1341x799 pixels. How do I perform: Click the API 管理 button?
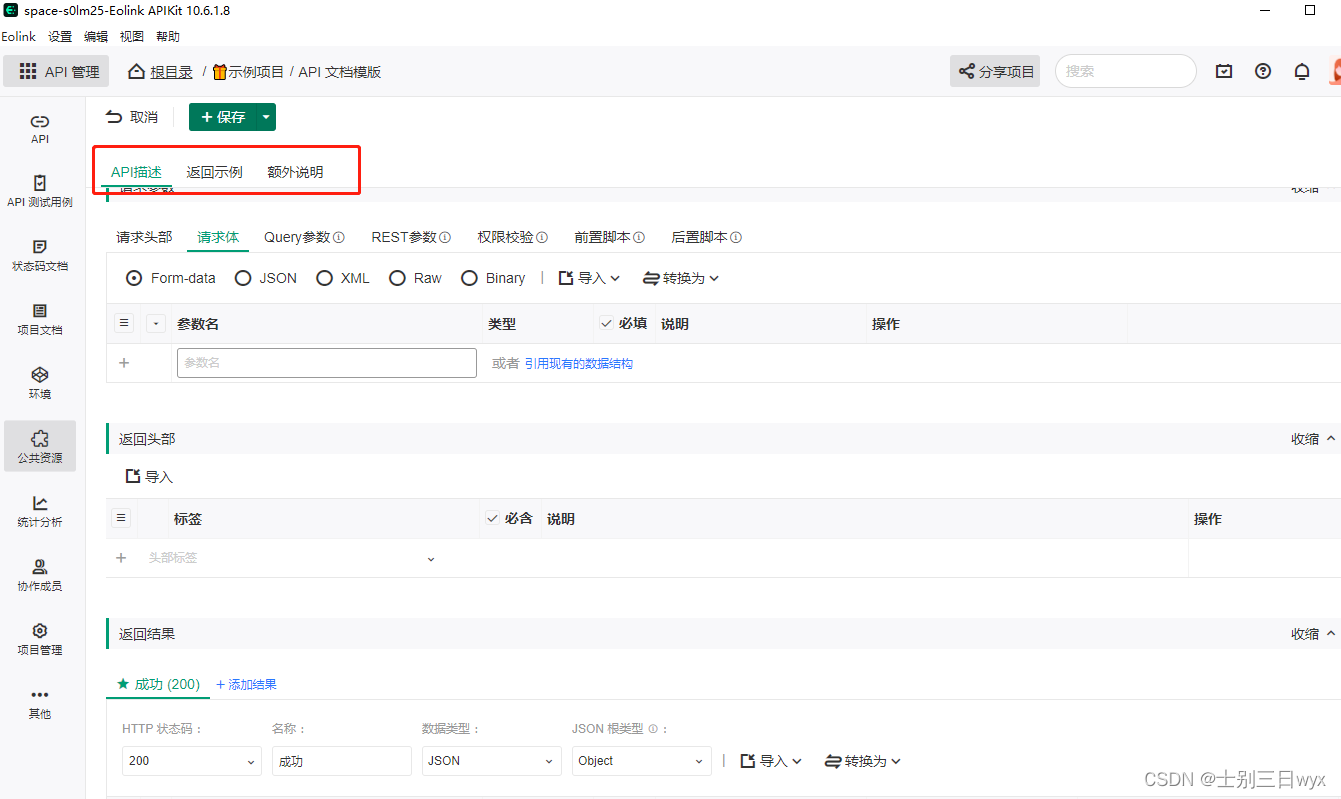[57, 71]
